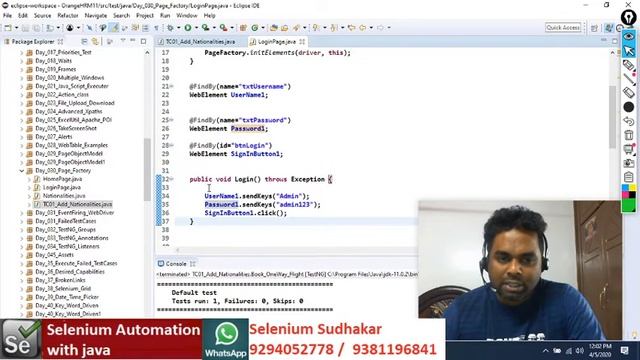Maximize the editor area
640x360 pixels.
pyautogui.click(x=615, y=41)
